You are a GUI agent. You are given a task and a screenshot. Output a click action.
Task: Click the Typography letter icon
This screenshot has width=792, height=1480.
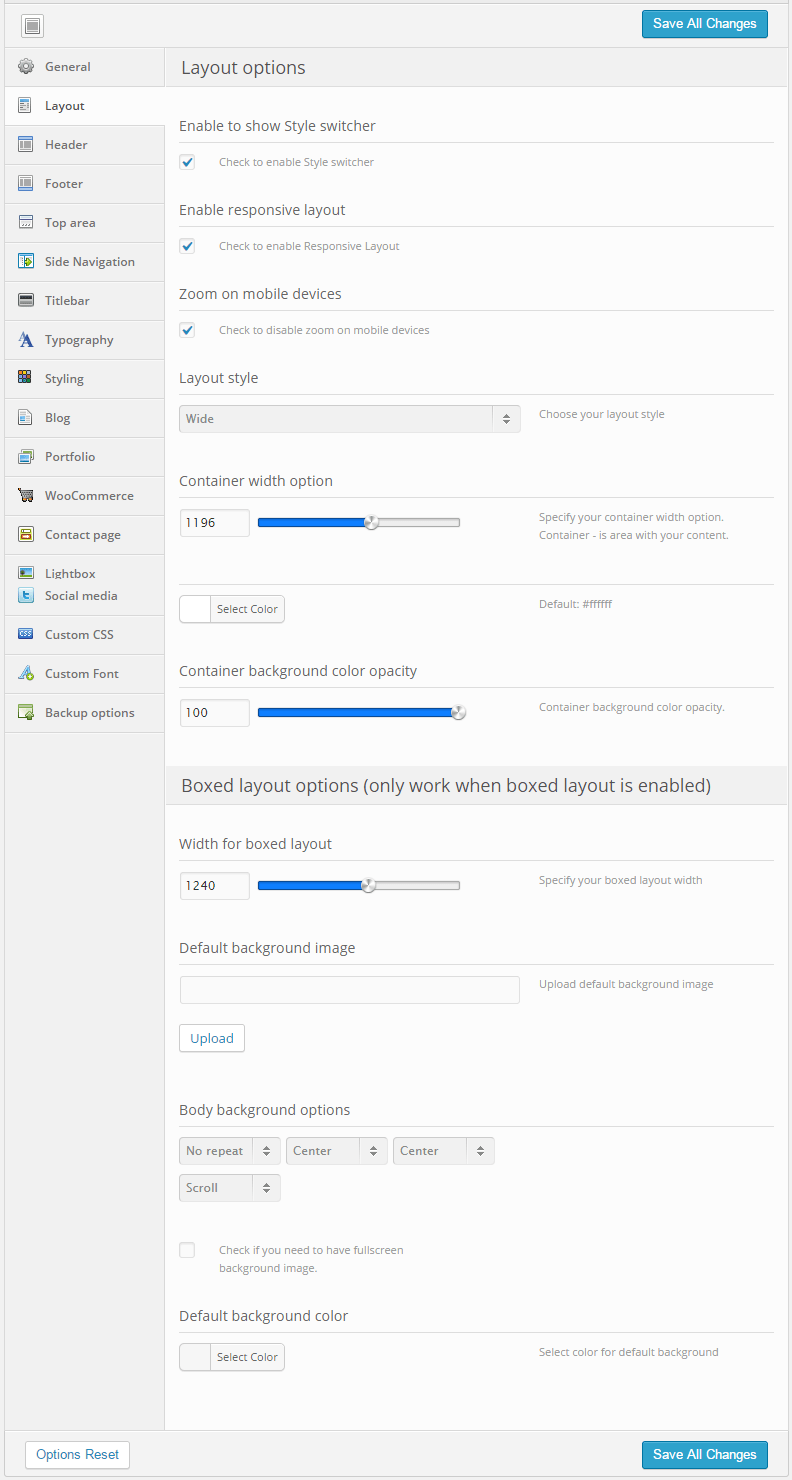pos(26,340)
